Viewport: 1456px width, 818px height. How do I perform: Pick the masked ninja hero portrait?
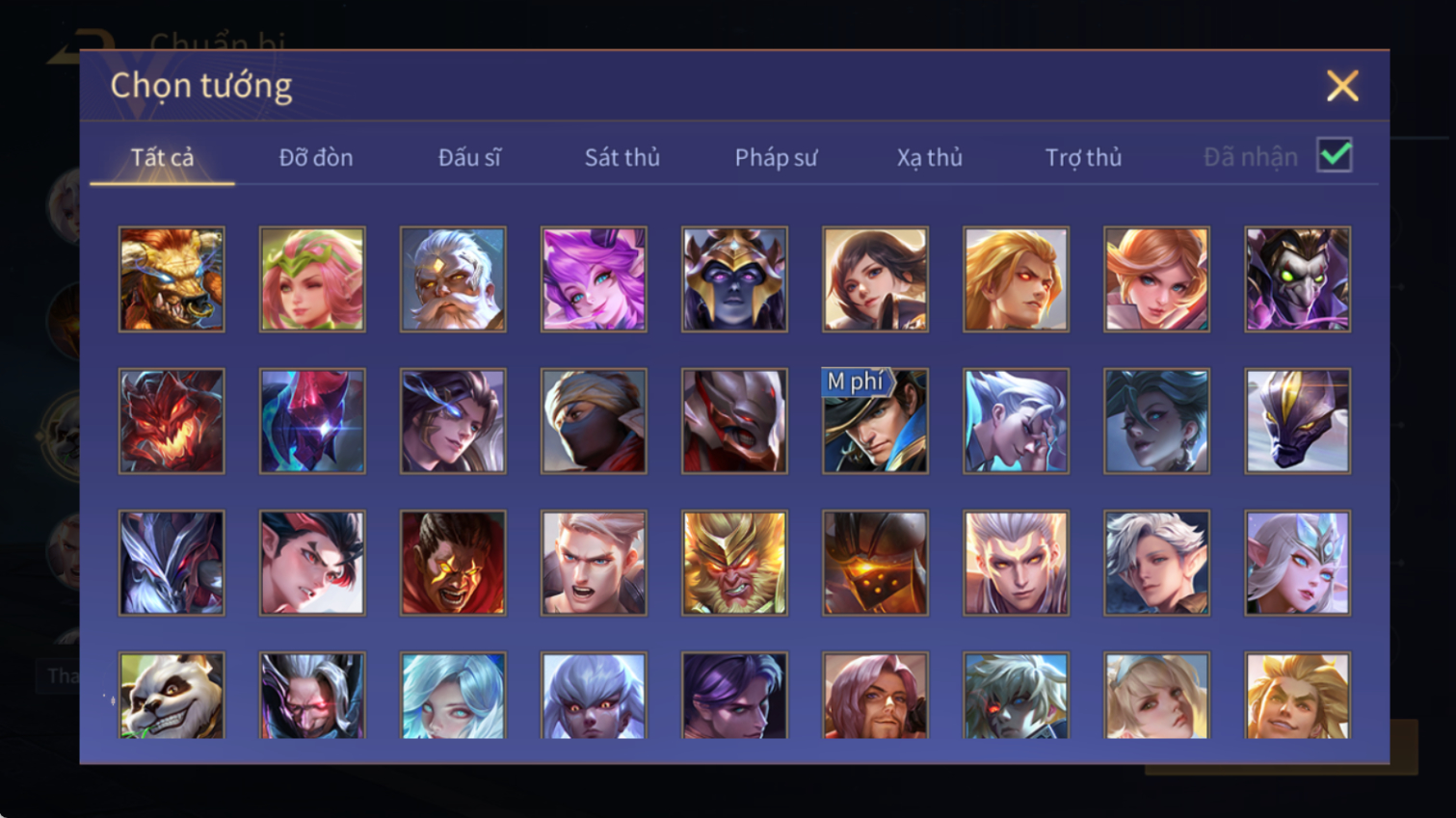coord(594,421)
